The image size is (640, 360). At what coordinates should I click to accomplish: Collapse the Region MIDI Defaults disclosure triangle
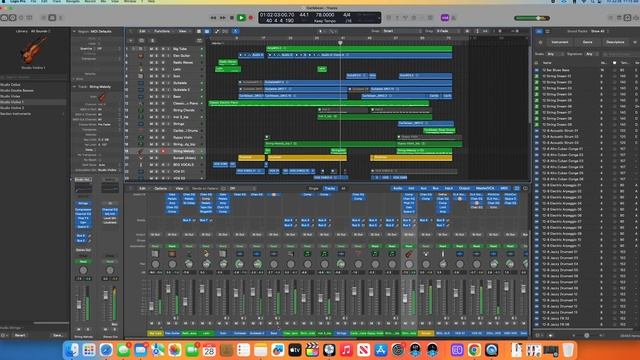pyautogui.click(x=74, y=31)
